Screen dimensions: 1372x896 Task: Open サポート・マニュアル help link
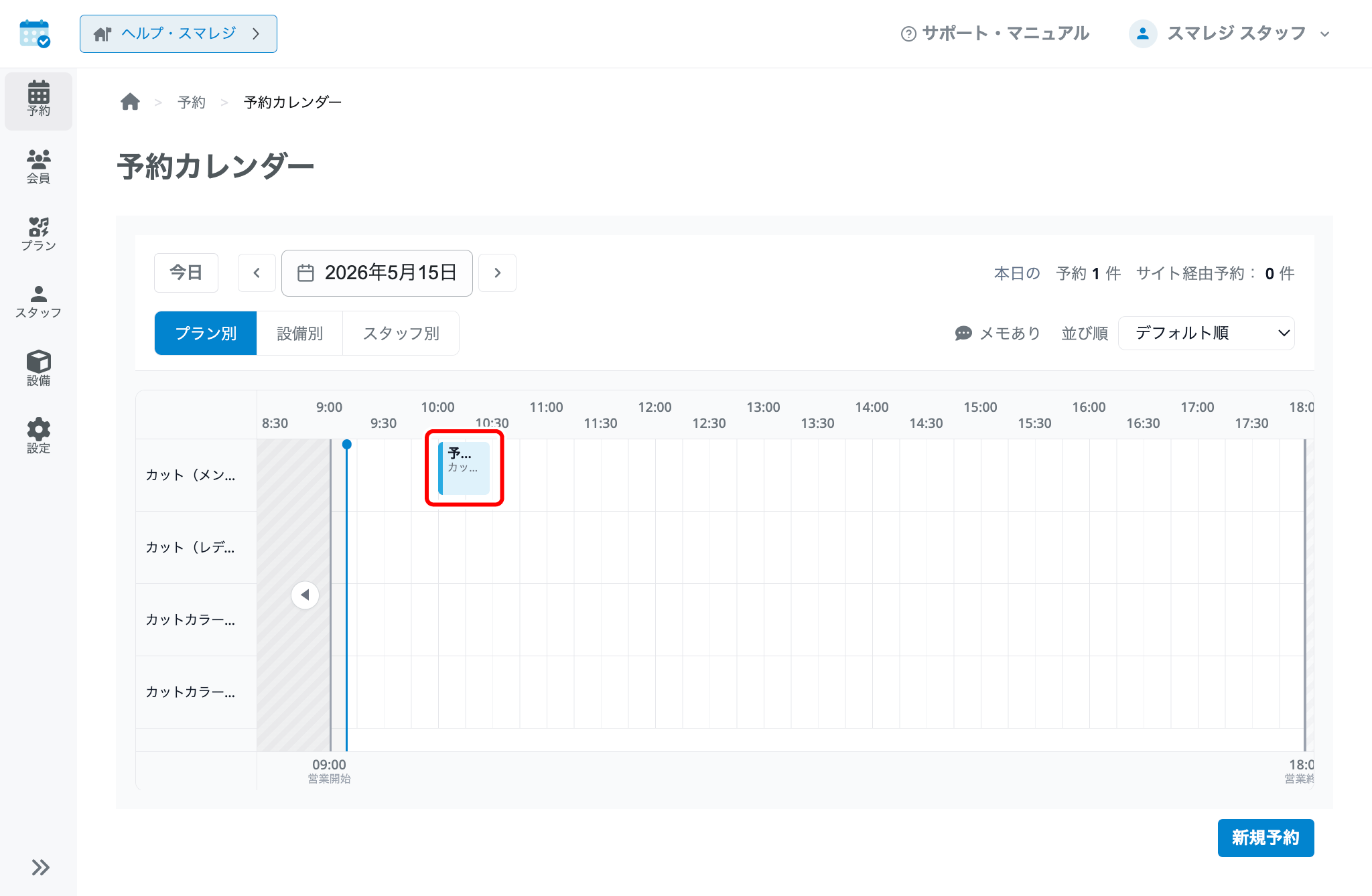click(995, 33)
